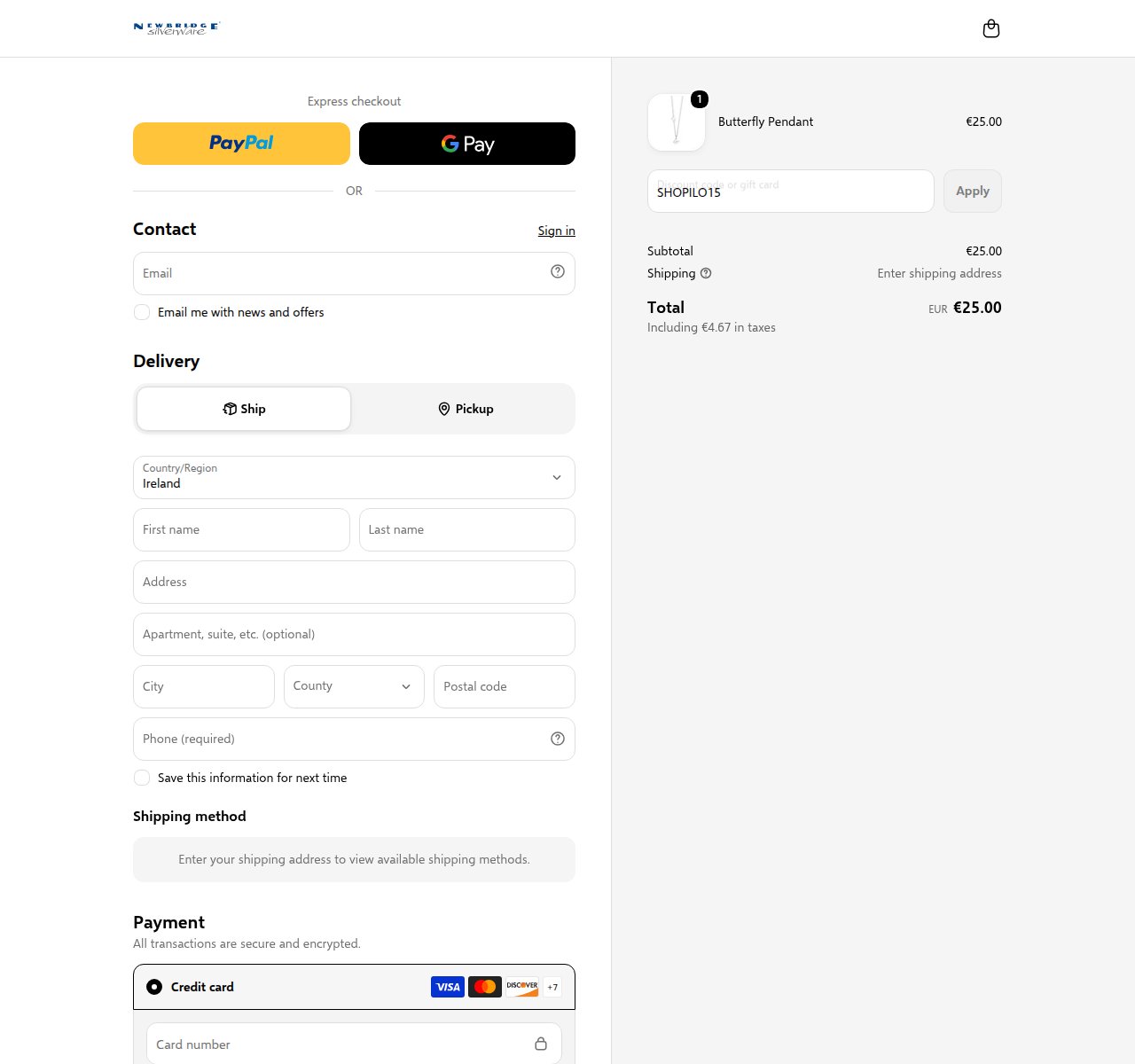1135x1064 pixels.
Task: Check Email me with news and offers
Action: [x=142, y=312]
